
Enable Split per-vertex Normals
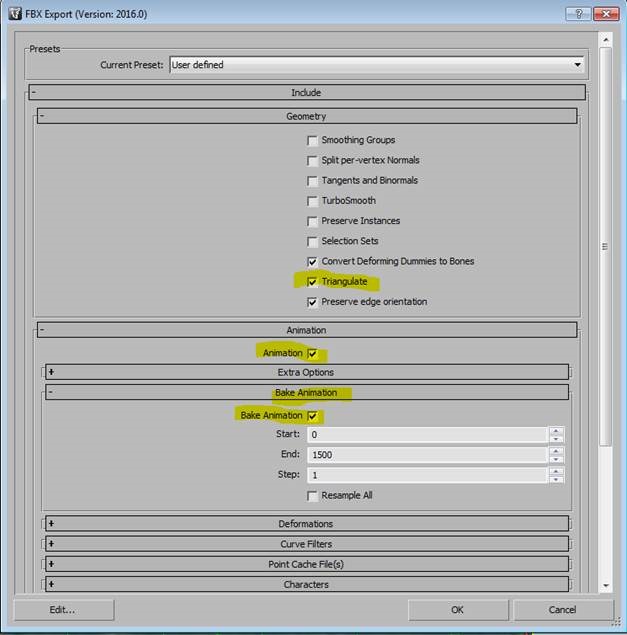coord(312,161)
